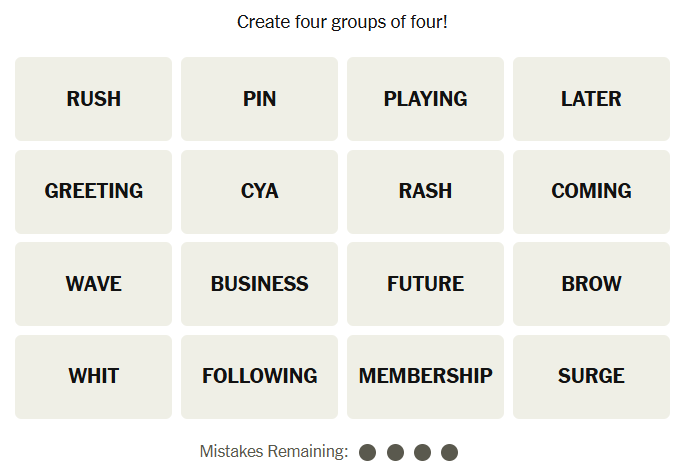Viewport: 685px width, 468px height.
Task: Choose the LATER tile
Action: (x=591, y=99)
